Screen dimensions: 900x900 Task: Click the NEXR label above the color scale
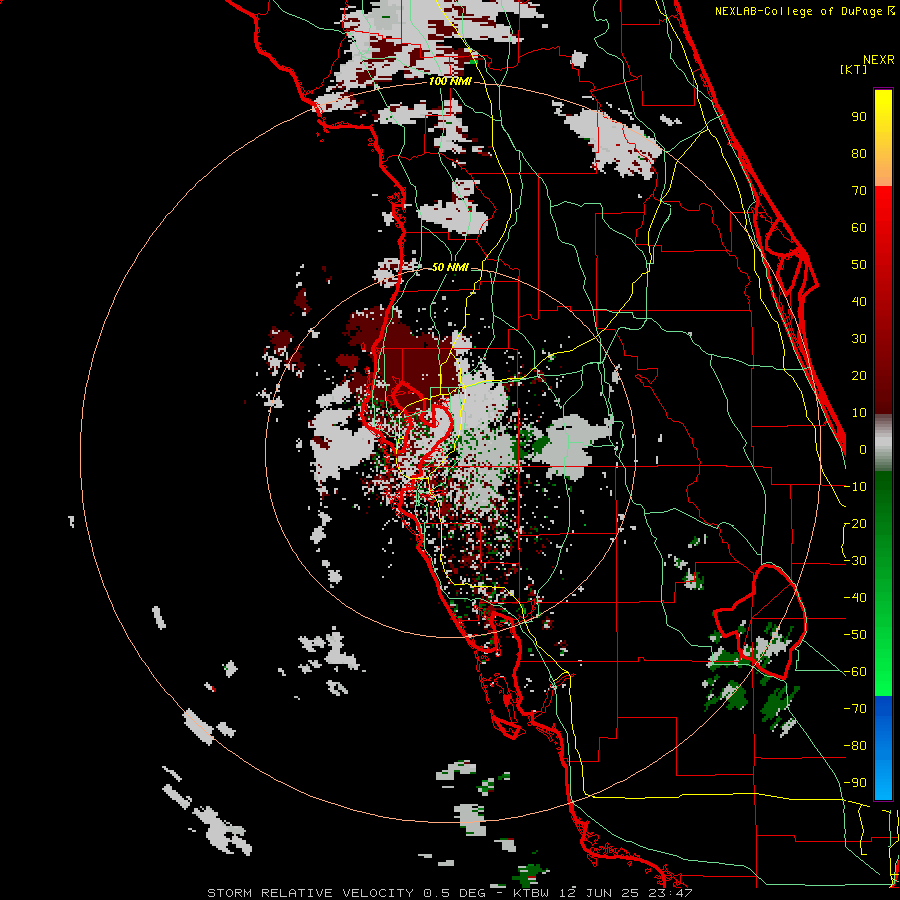pyautogui.click(x=878, y=60)
